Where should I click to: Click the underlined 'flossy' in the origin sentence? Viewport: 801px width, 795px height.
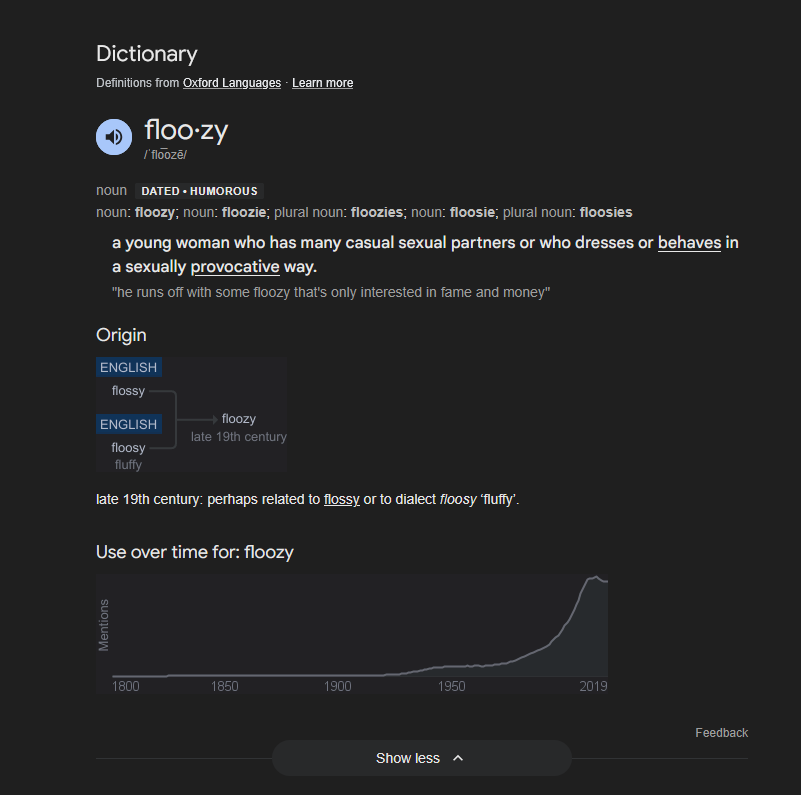pyautogui.click(x=341, y=499)
